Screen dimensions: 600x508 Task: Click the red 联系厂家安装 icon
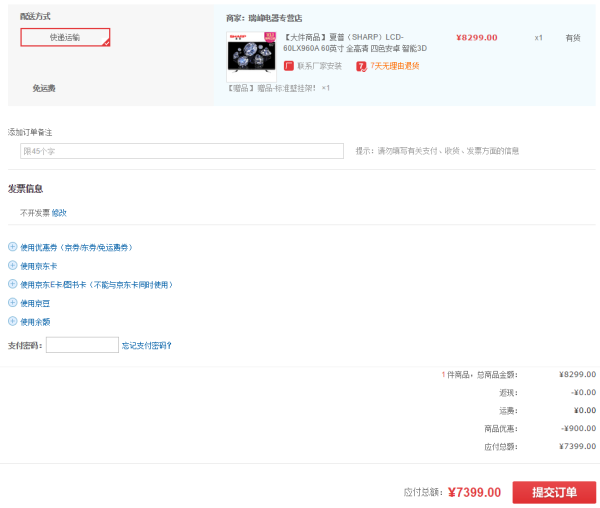[x=289, y=66]
